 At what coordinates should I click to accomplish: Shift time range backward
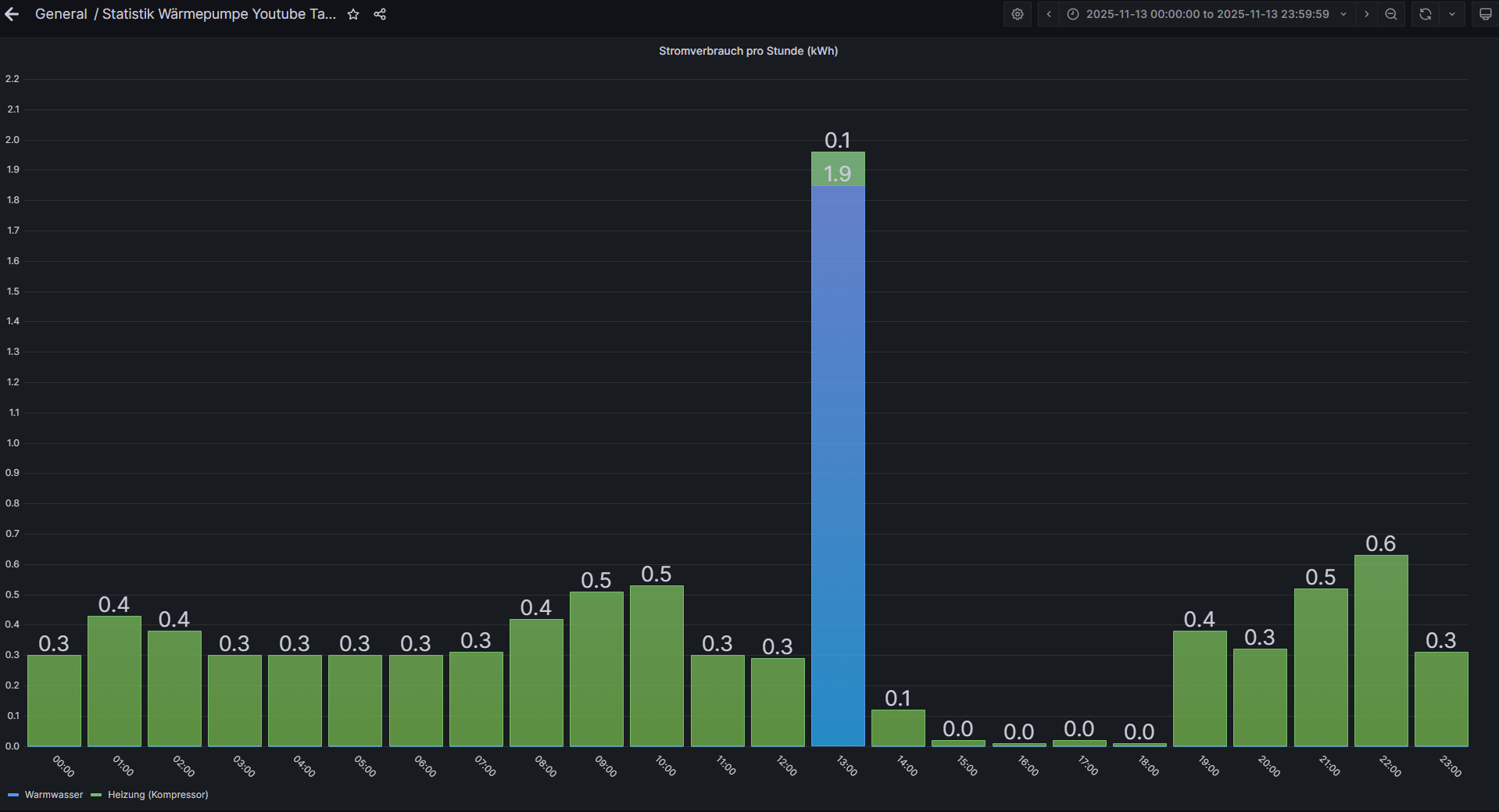(x=1049, y=14)
